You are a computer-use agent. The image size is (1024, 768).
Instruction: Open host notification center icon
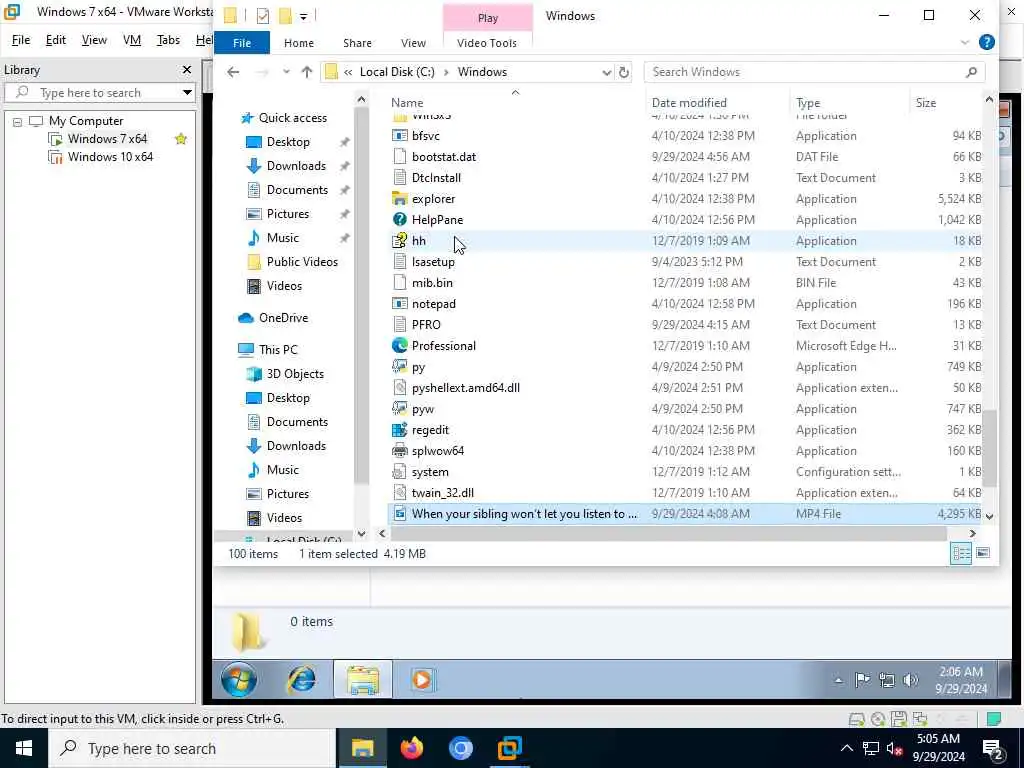(x=993, y=748)
